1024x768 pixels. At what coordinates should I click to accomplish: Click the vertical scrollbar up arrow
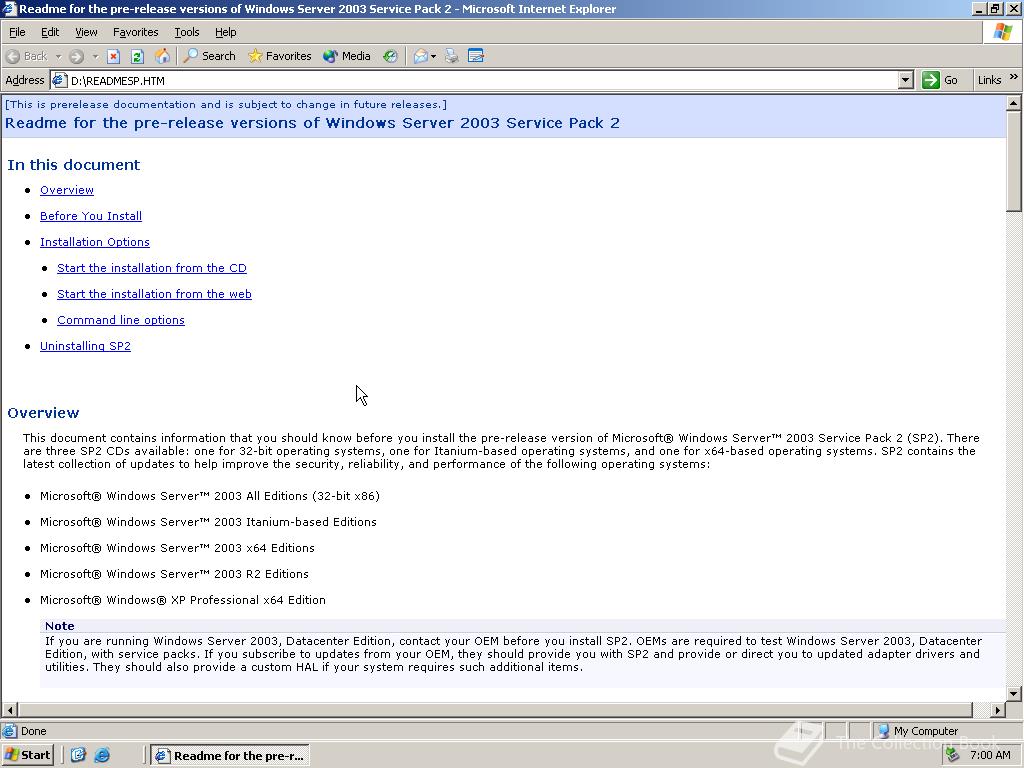(1014, 103)
